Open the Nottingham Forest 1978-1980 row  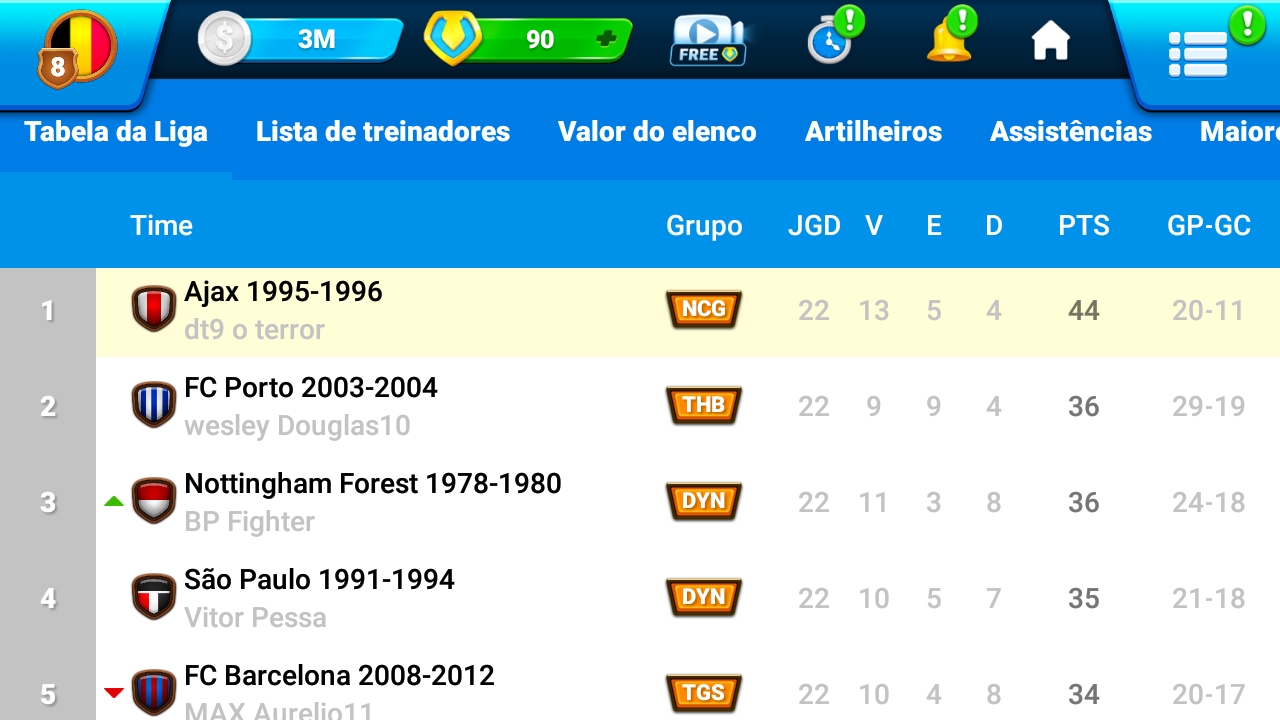click(372, 501)
